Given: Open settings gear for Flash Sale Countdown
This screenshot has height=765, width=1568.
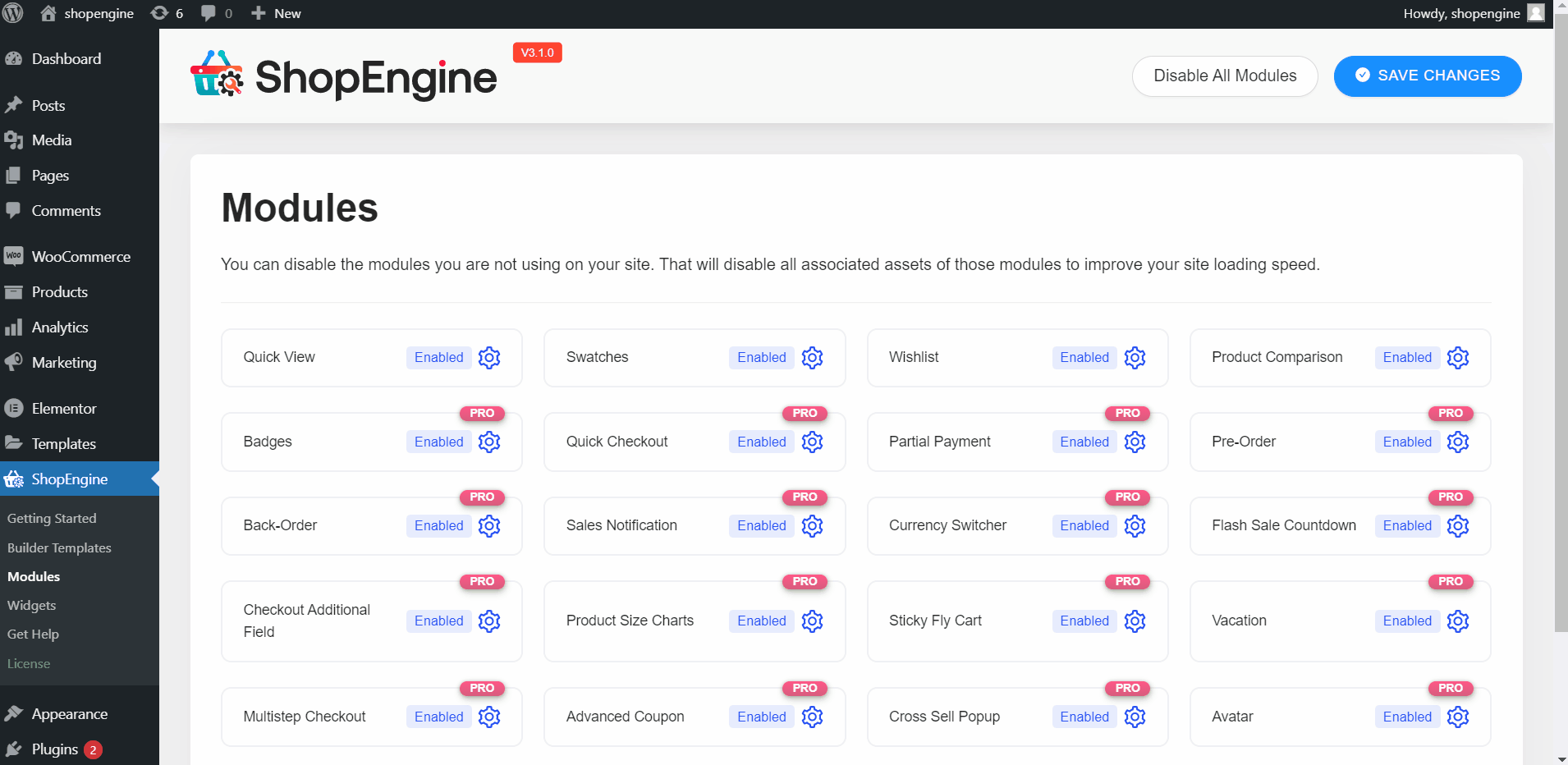Looking at the screenshot, I should (1458, 525).
